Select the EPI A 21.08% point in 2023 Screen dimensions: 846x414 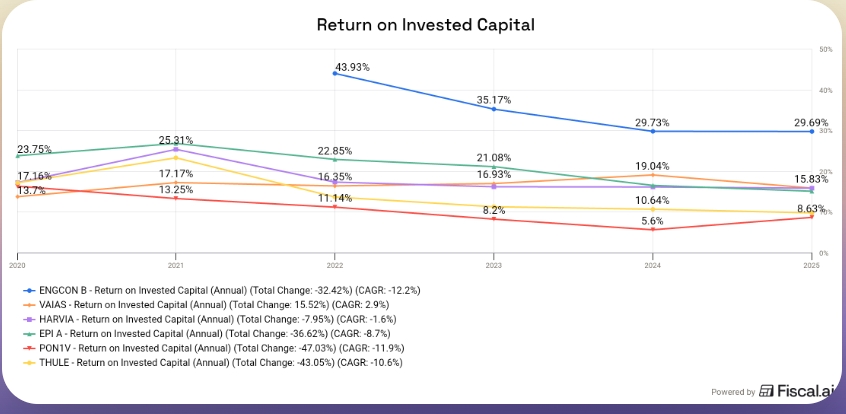[x=493, y=167]
